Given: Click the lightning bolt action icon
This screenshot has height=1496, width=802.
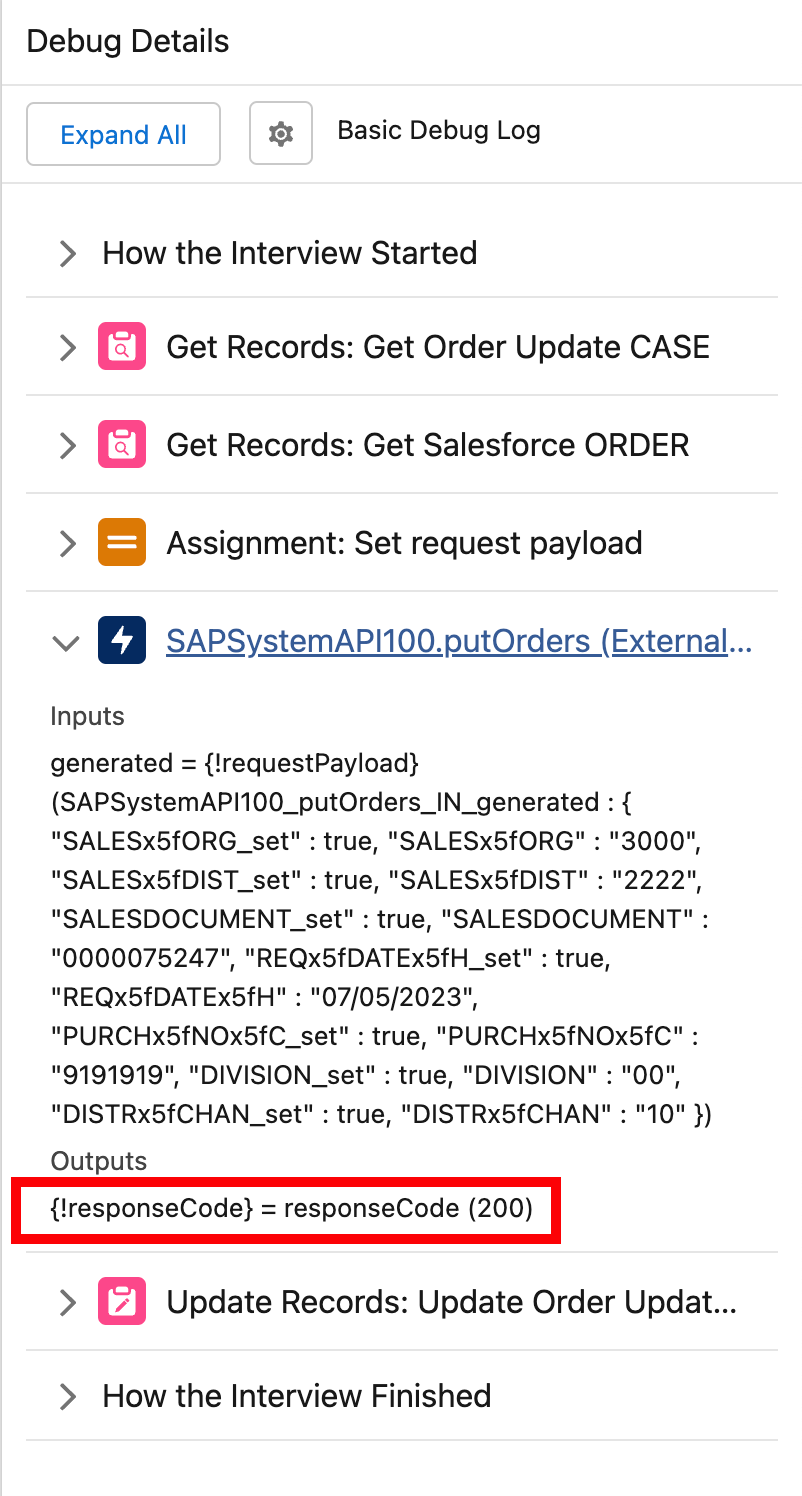Looking at the screenshot, I should coord(122,641).
